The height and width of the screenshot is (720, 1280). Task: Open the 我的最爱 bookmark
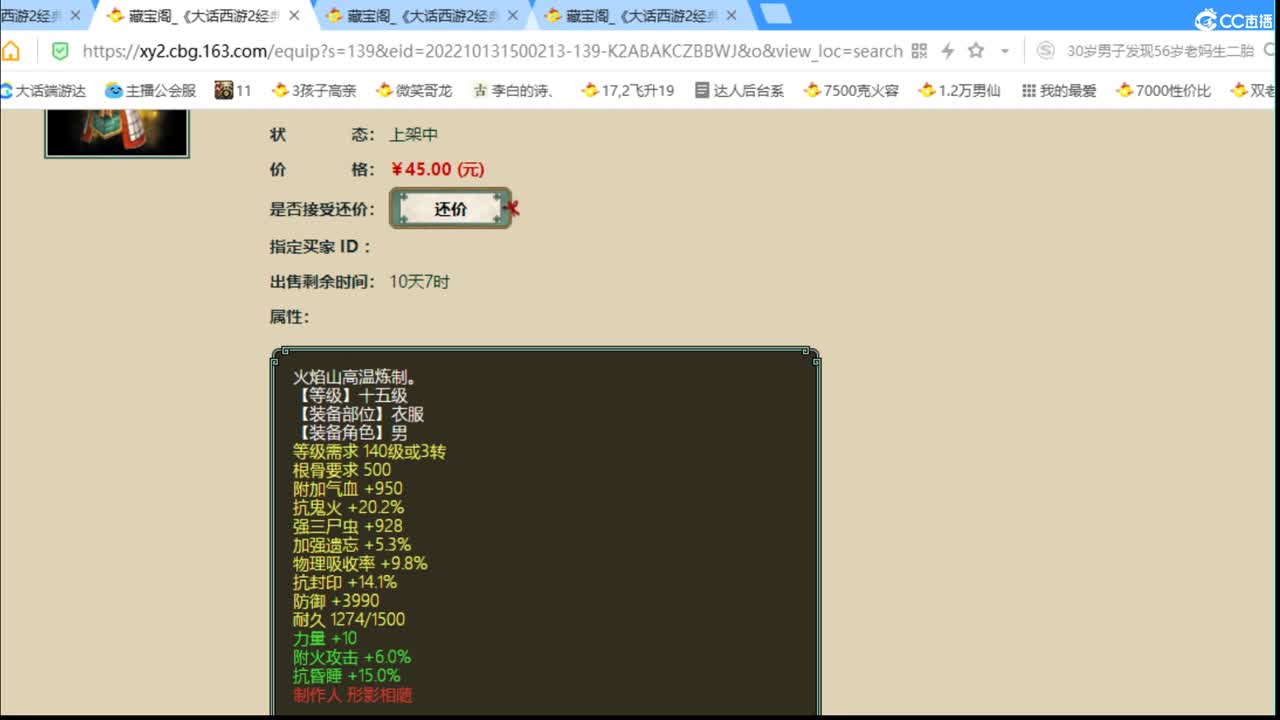[x=1059, y=90]
